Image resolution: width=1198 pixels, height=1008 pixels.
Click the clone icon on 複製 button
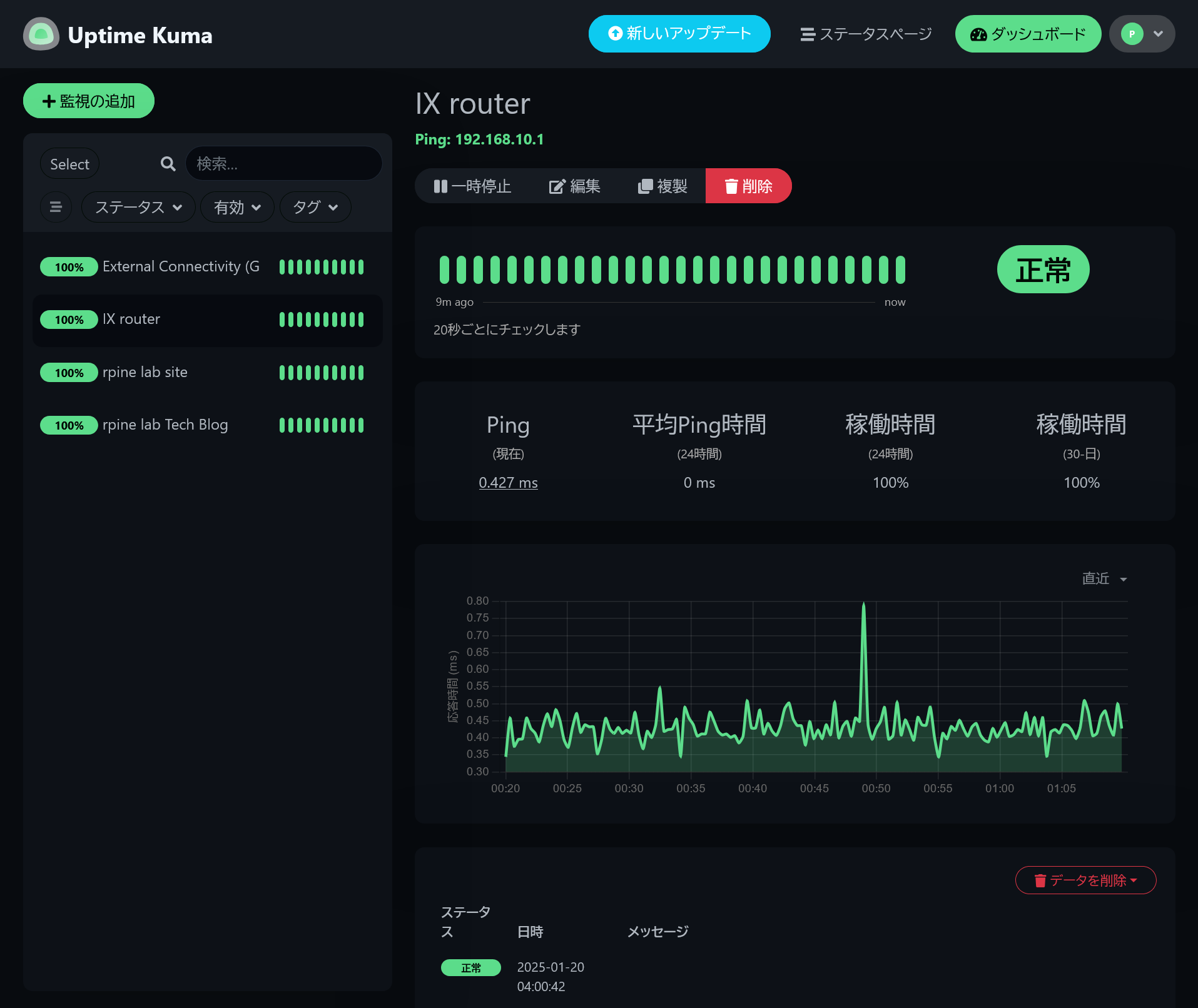645,186
